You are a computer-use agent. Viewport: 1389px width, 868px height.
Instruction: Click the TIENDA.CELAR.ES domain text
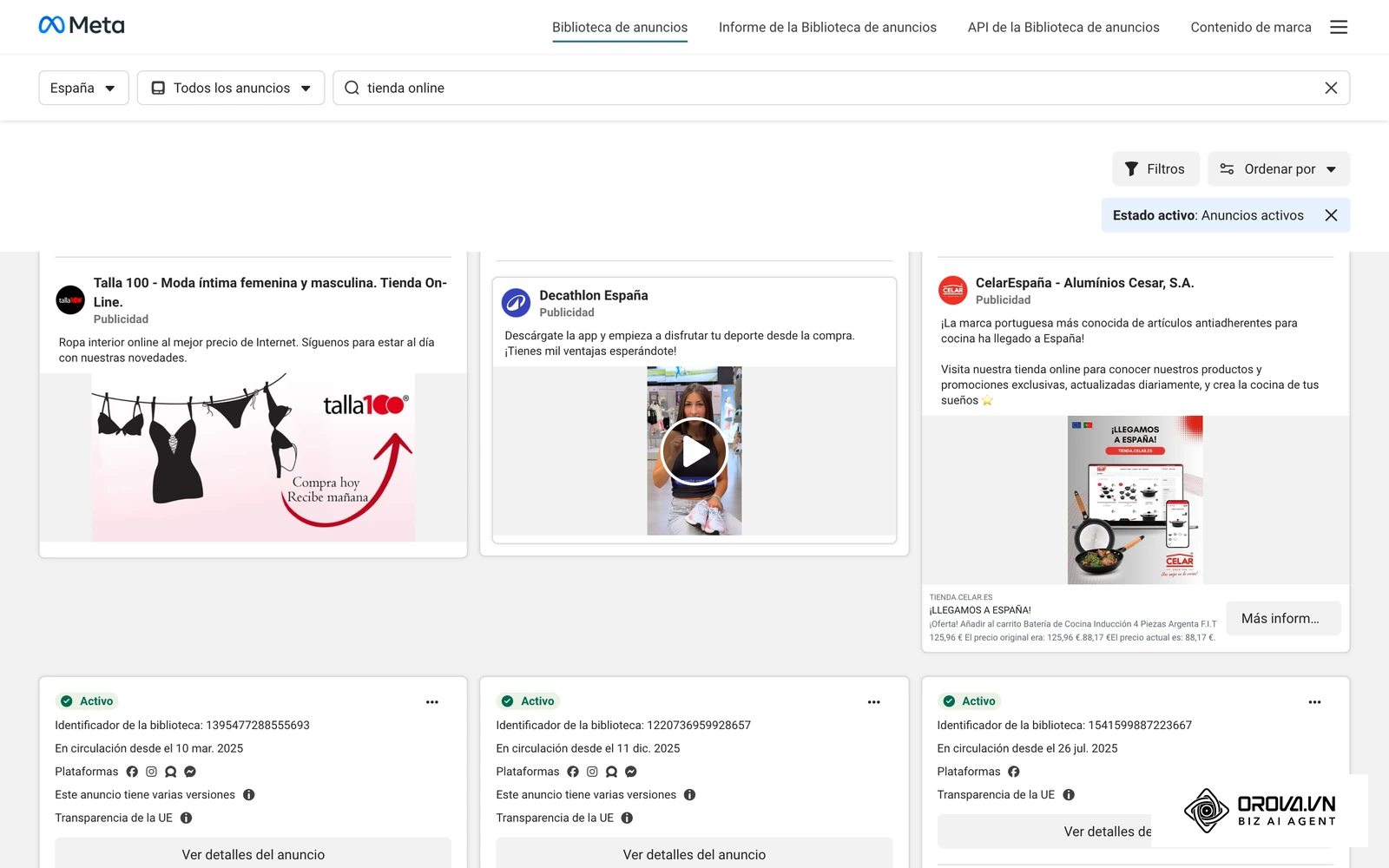(x=961, y=597)
